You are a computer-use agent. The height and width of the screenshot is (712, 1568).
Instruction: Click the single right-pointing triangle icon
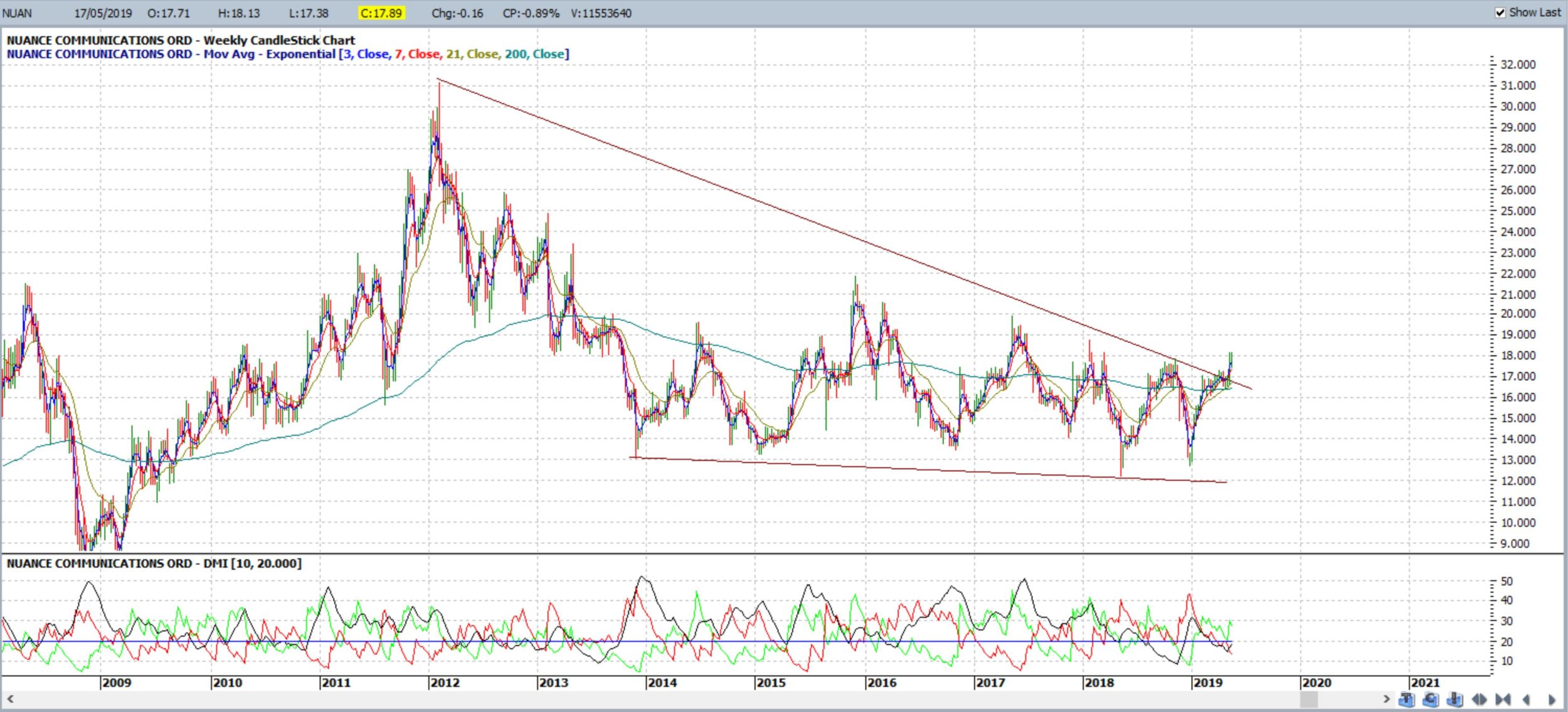point(1552,699)
